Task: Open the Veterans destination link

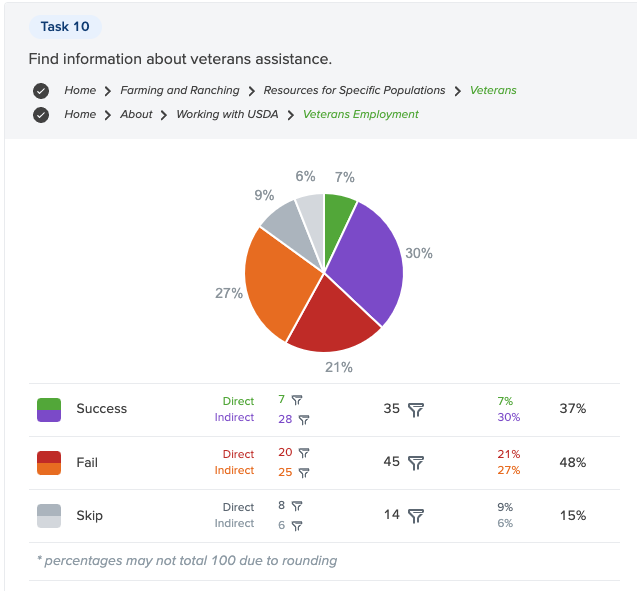Action: point(493,90)
